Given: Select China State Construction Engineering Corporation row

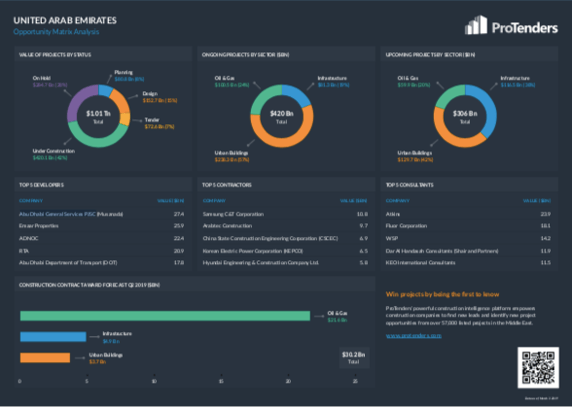Looking at the screenshot, I should (285, 238).
